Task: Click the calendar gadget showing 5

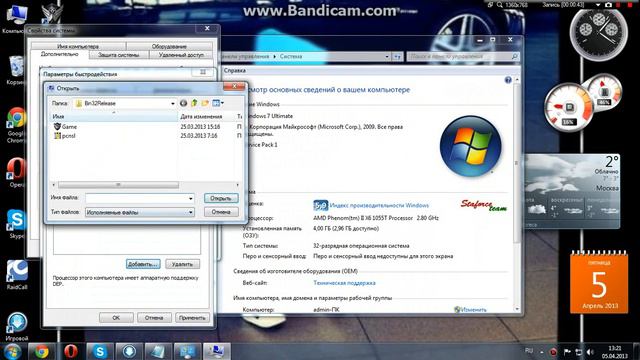Action: coord(599,282)
